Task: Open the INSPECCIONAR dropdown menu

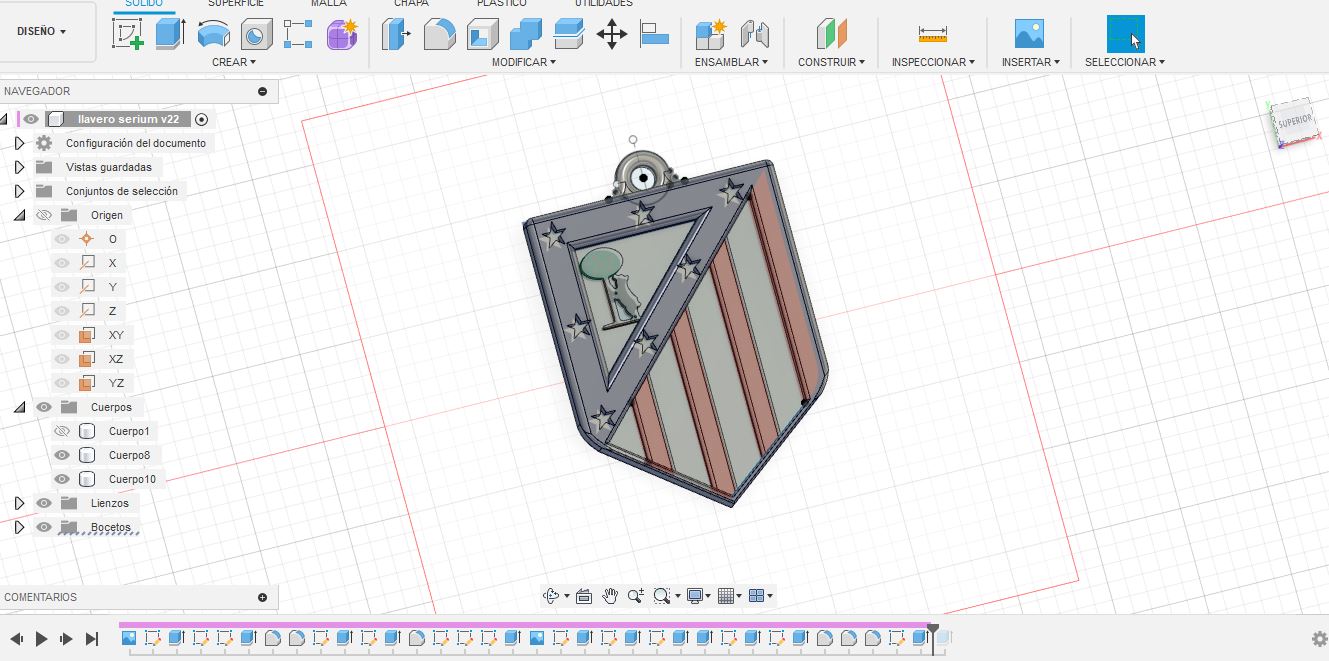Action: pyautogui.click(x=933, y=62)
